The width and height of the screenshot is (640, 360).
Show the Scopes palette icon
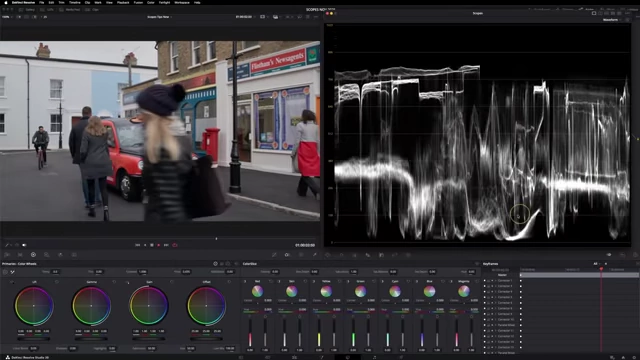click(x=622, y=255)
